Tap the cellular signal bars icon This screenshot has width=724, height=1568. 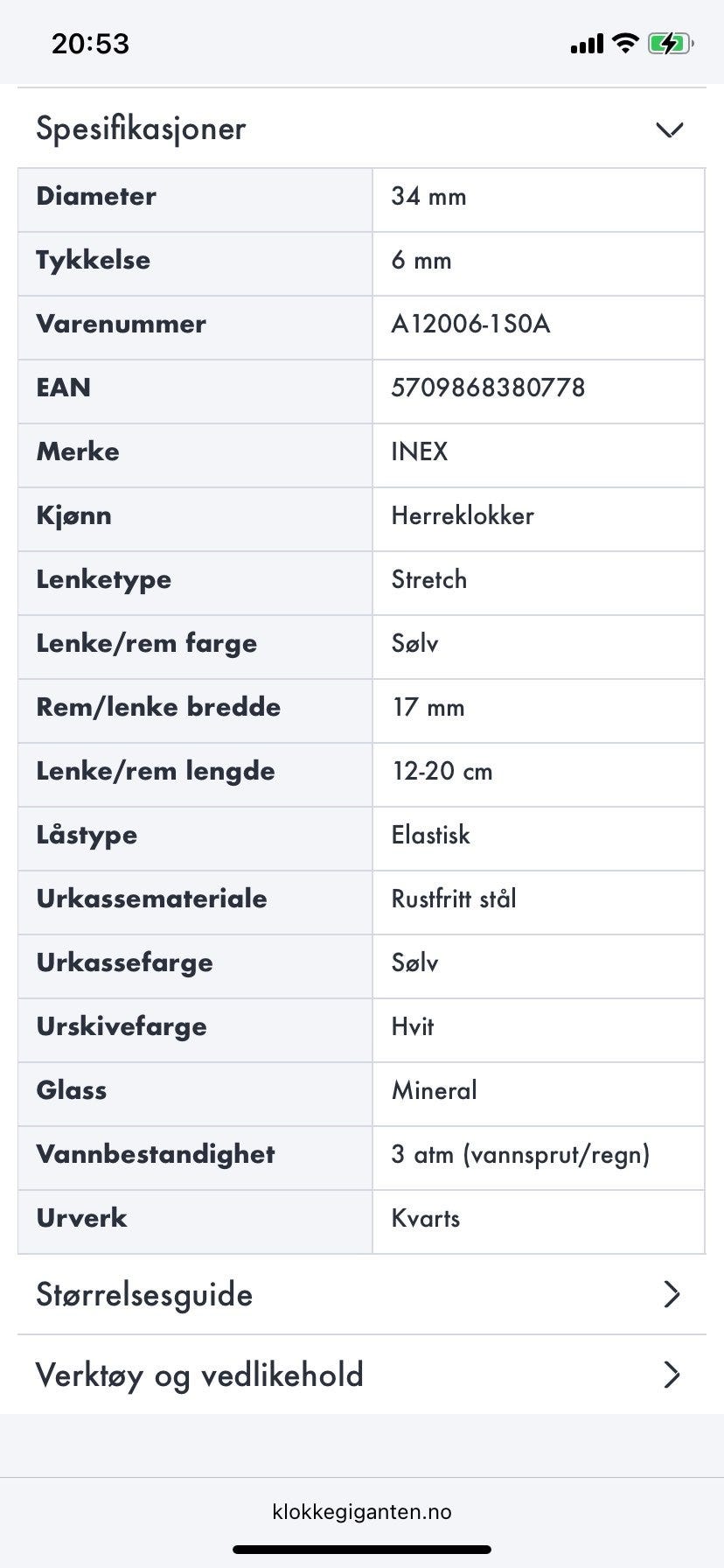(x=587, y=43)
